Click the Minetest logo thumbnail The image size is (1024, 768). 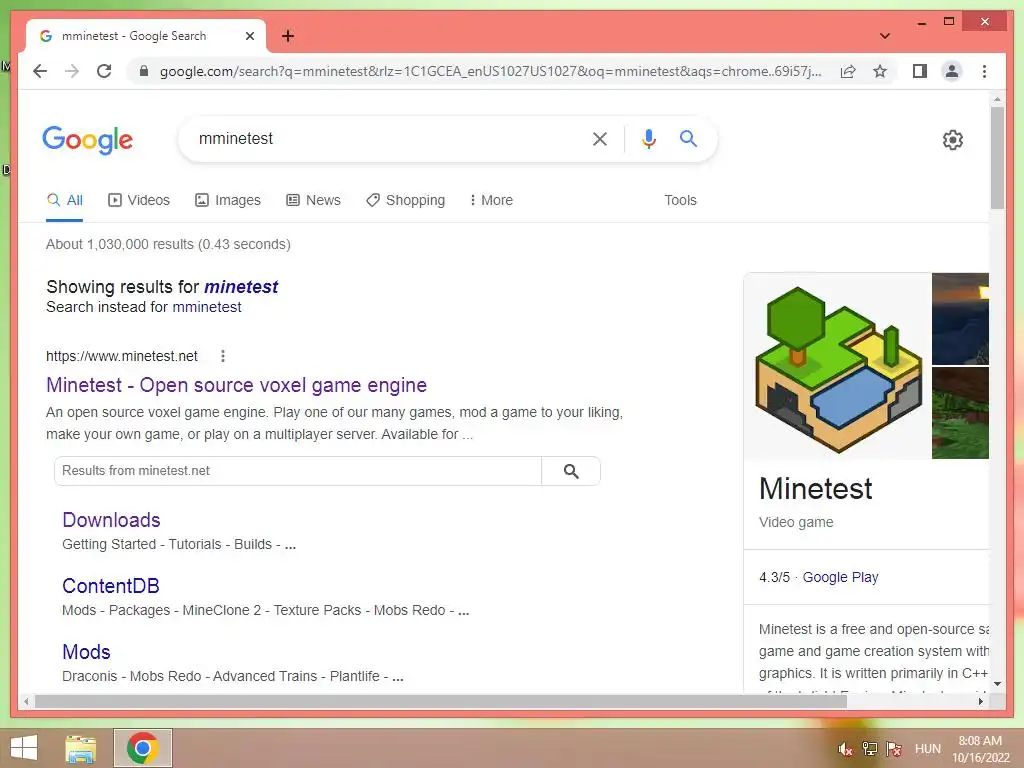tap(838, 366)
